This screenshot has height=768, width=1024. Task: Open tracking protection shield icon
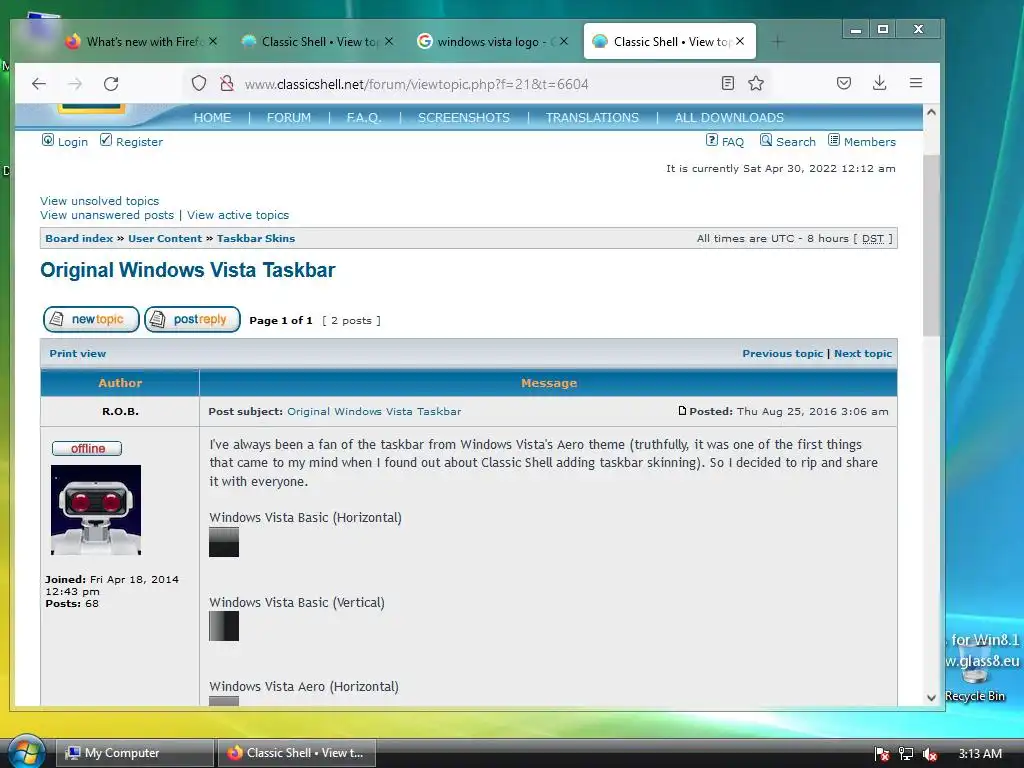pos(199,83)
